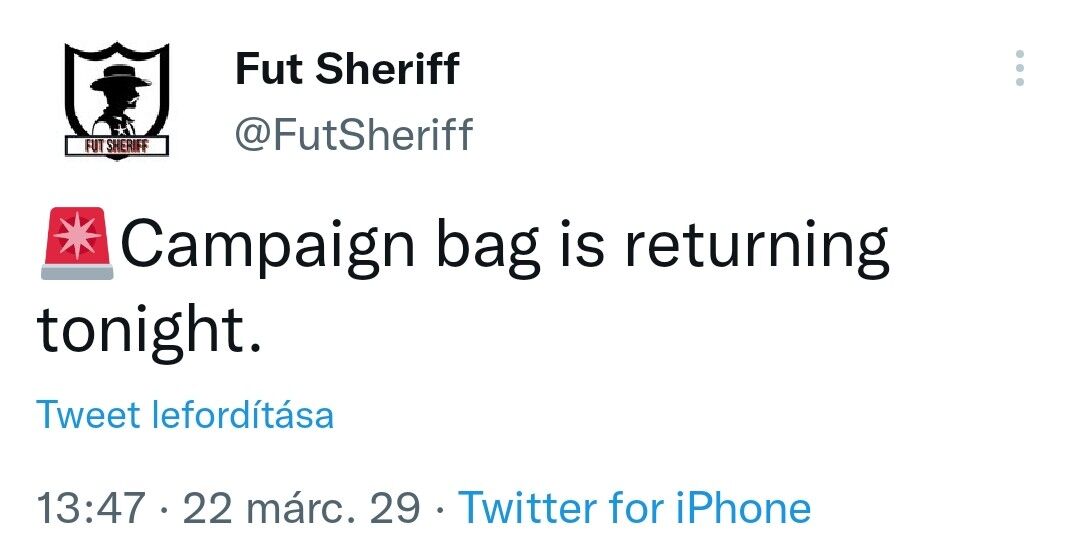Translate tweet via "Tweet lefordítása"
Viewport: 1080px width, 555px height.
185,414
